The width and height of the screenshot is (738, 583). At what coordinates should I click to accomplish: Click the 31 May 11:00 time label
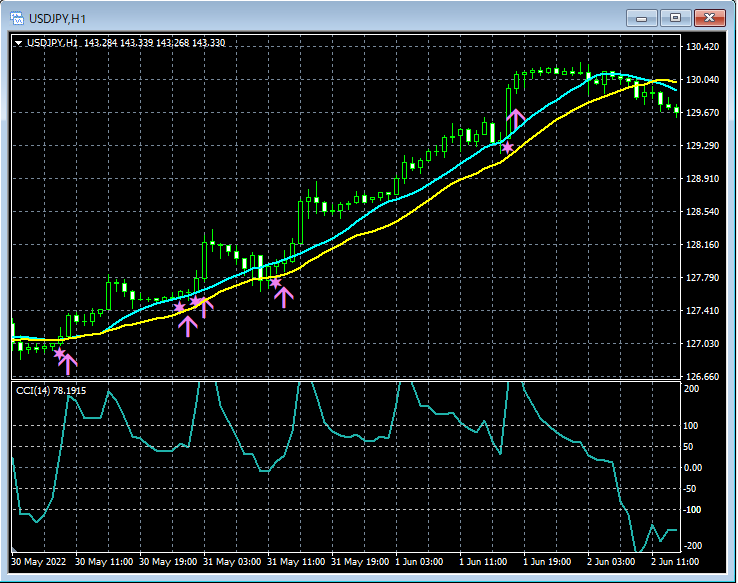(296, 562)
